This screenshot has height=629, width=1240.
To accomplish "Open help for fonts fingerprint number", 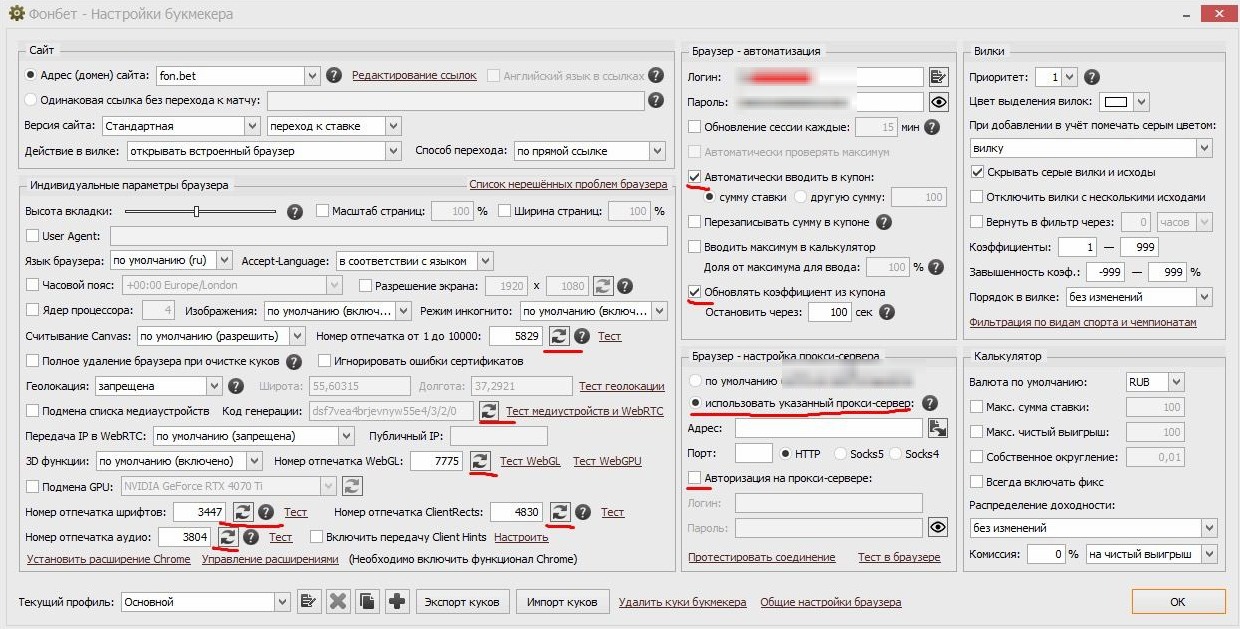I will pos(266,512).
